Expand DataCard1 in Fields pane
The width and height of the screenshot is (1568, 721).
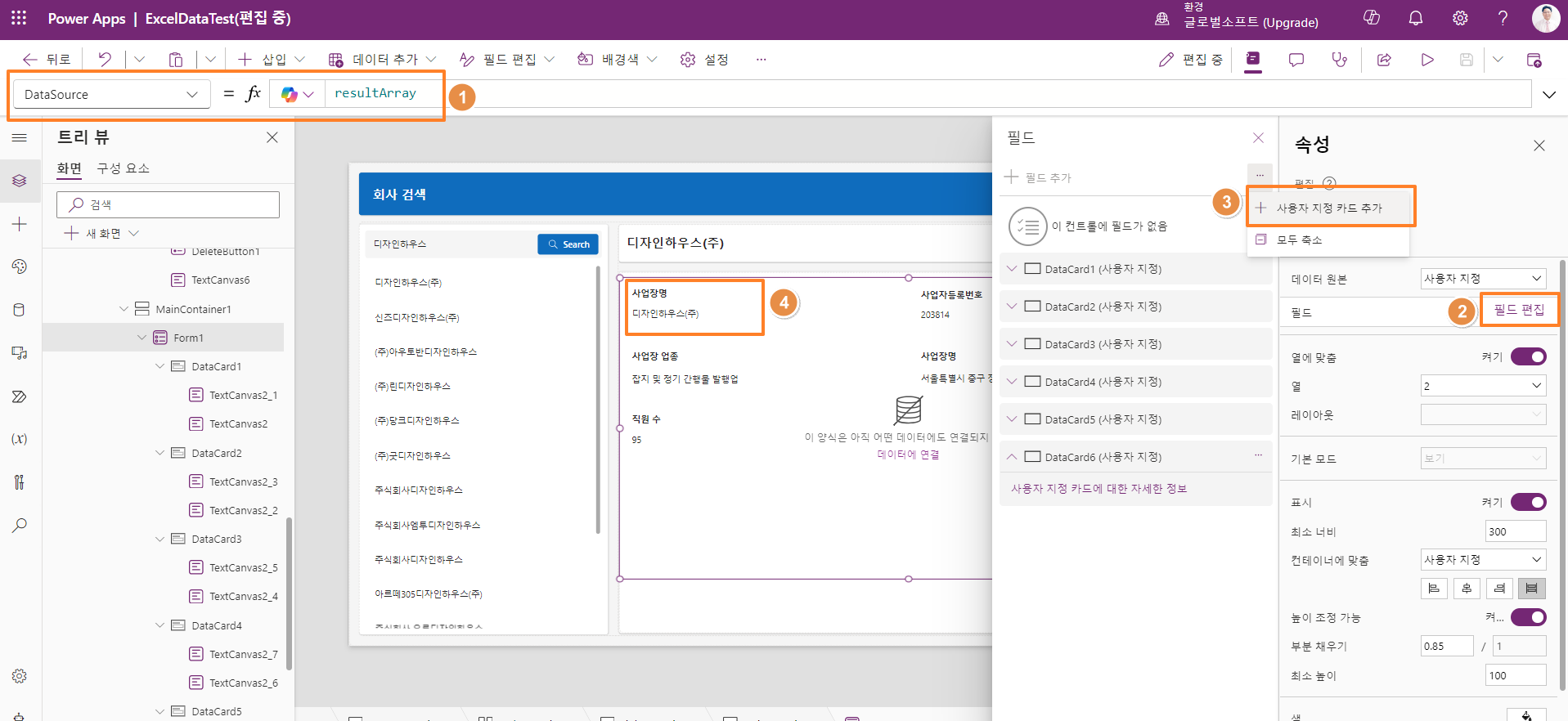[1012, 268]
